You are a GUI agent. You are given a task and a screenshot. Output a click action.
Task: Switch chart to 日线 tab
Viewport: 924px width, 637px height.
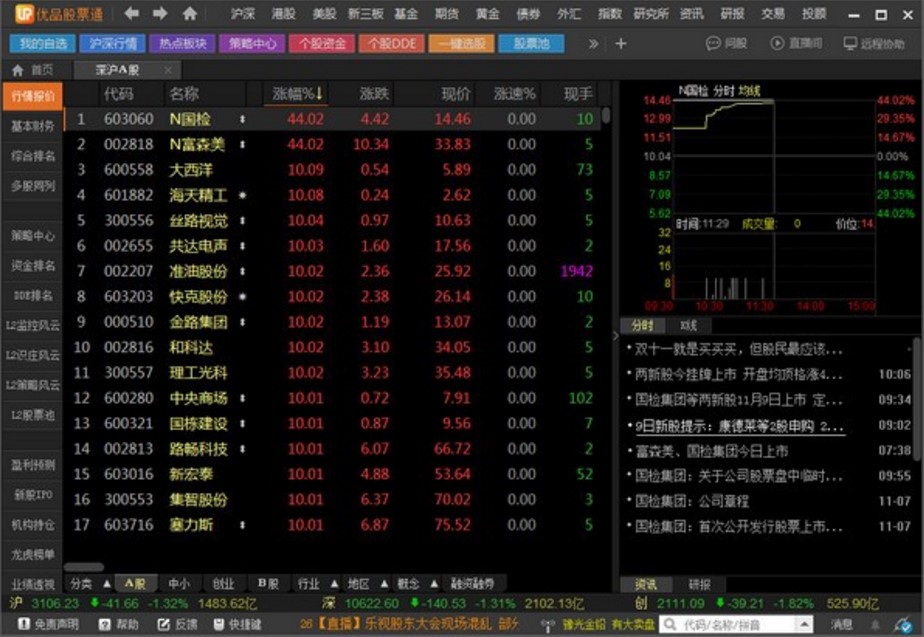click(x=688, y=325)
